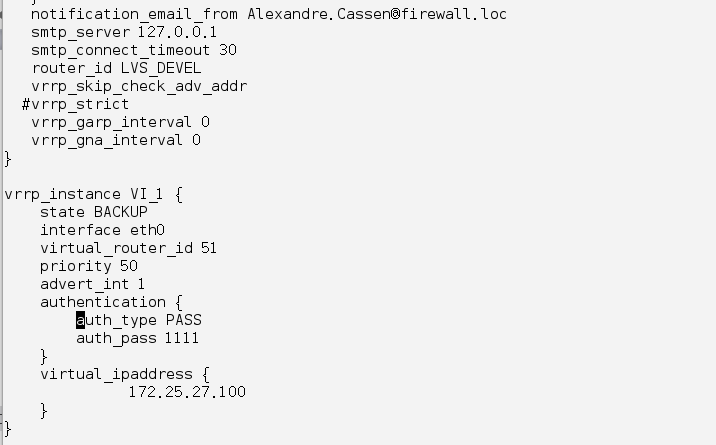Click the vrrp_instance VI_1 declaration
Screen dimensions: 716x445
point(94,194)
